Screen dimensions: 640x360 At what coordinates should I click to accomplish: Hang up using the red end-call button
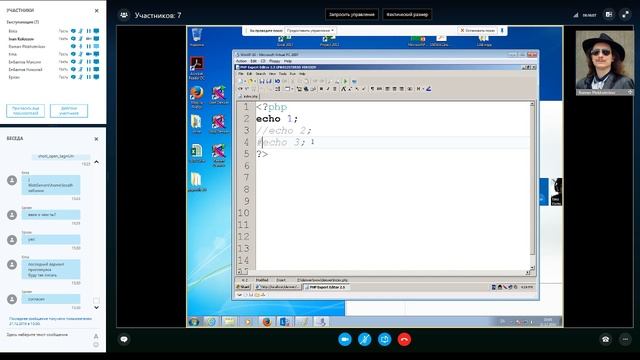(404, 339)
